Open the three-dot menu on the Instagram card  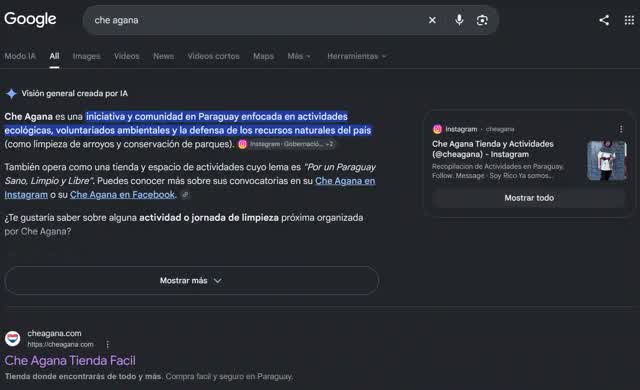tap(621, 129)
